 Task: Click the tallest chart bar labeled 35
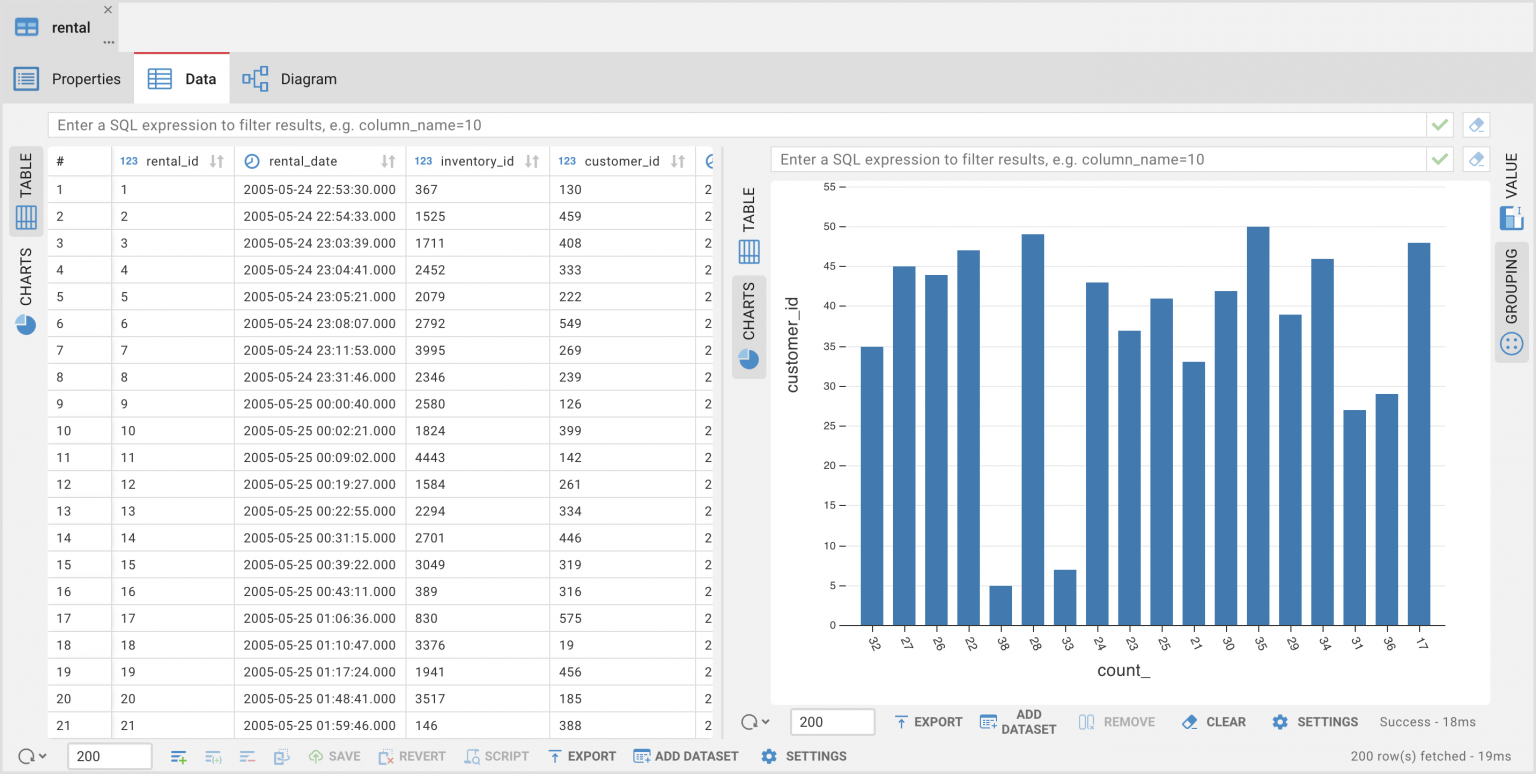click(1257, 425)
